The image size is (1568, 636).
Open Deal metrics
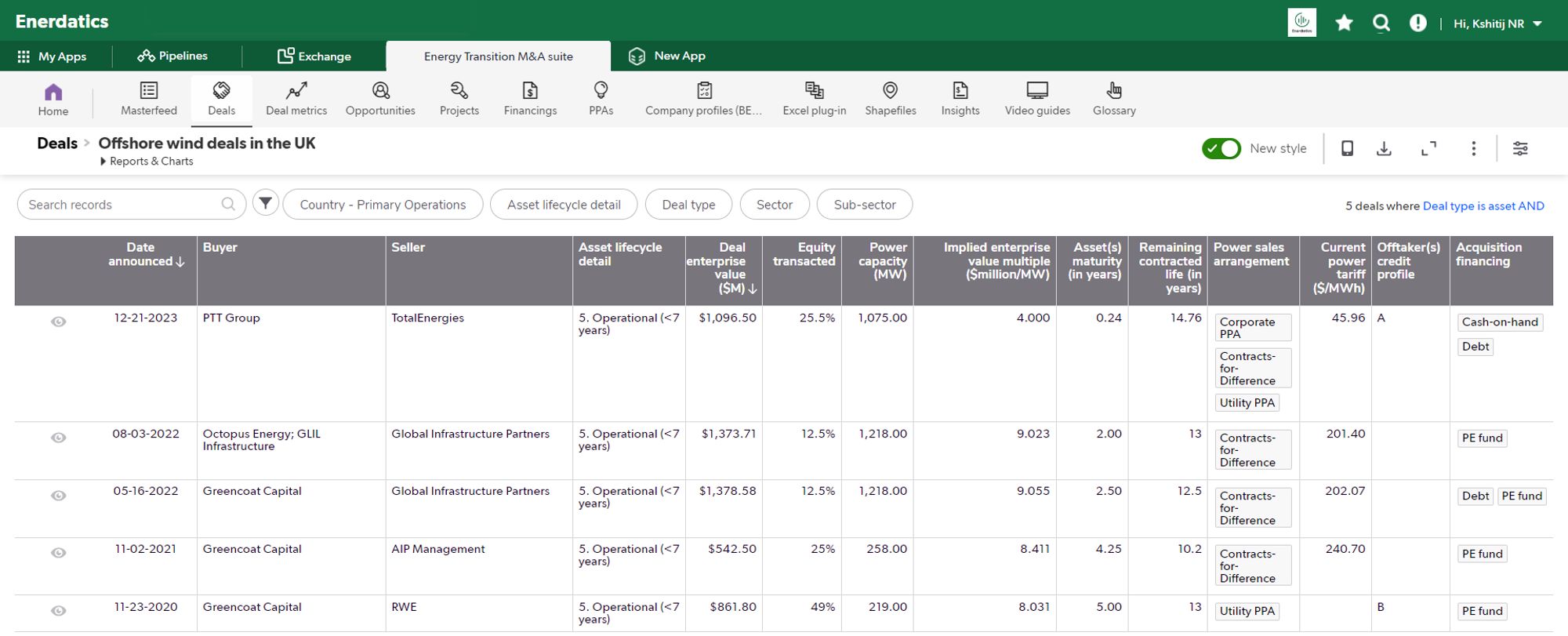pyautogui.click(x=296, y=100)
